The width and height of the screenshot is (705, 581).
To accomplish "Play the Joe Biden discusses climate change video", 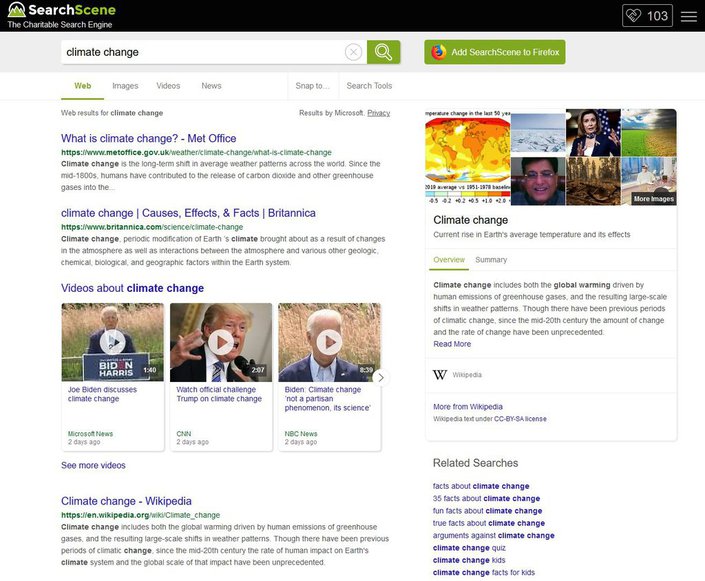I will 112,342.
